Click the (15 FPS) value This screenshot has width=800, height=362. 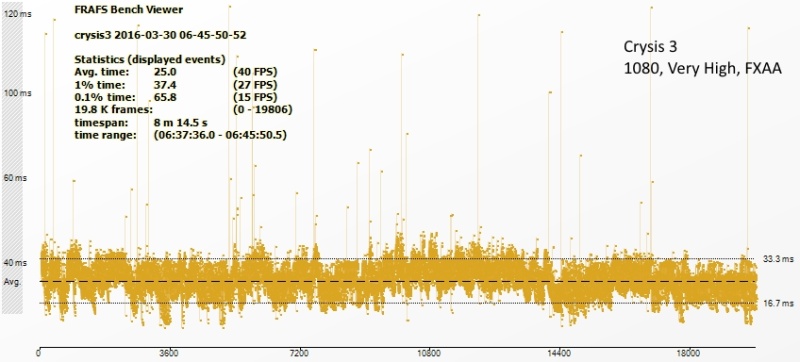tap(255, 97)
